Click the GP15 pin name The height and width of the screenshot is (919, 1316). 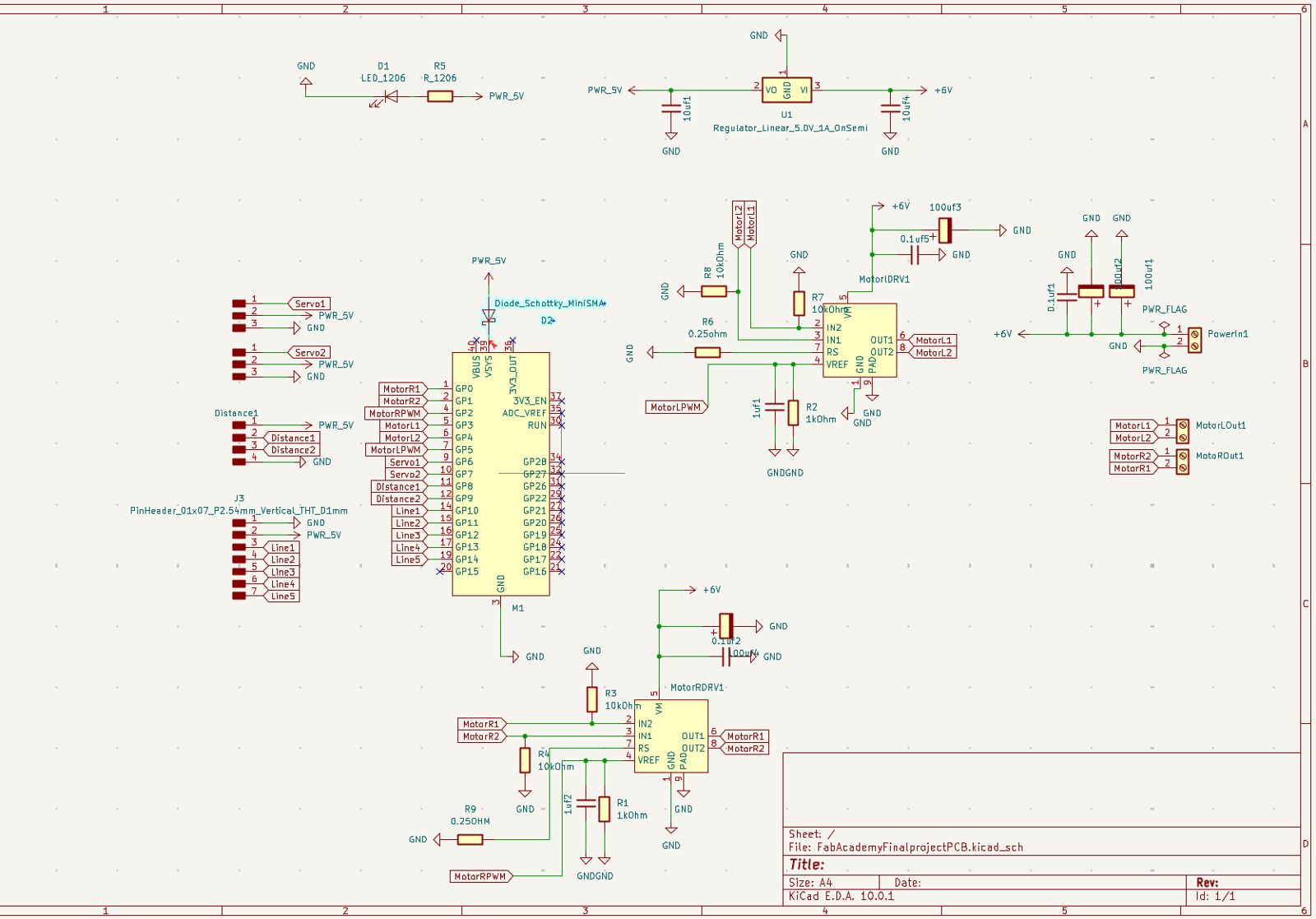click(466, 571)
